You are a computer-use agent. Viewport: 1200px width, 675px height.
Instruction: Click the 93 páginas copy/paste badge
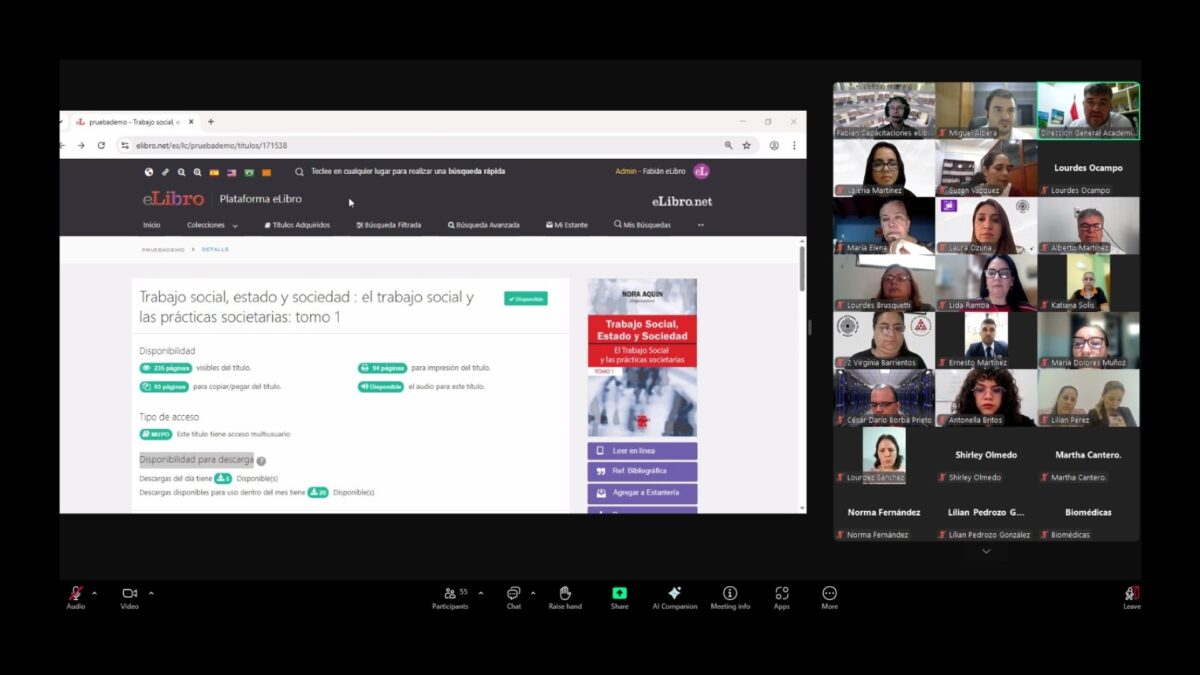coord(164,386)
